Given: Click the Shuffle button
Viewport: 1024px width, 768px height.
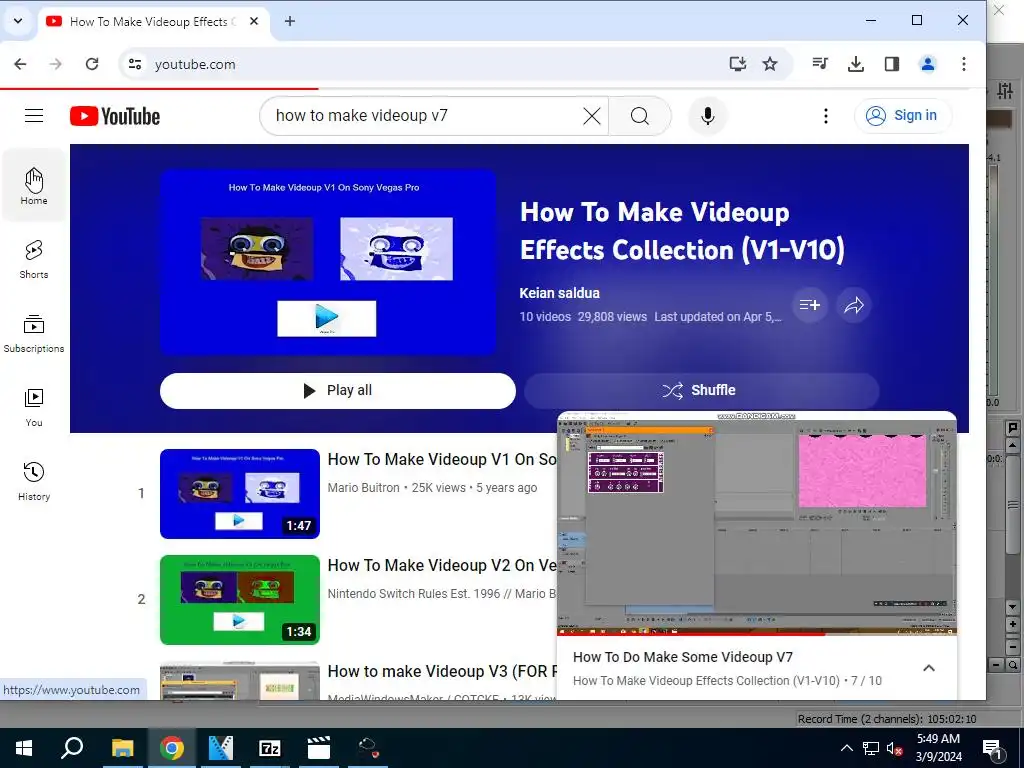Looking at the screenshot, I should tap(701, 391).
